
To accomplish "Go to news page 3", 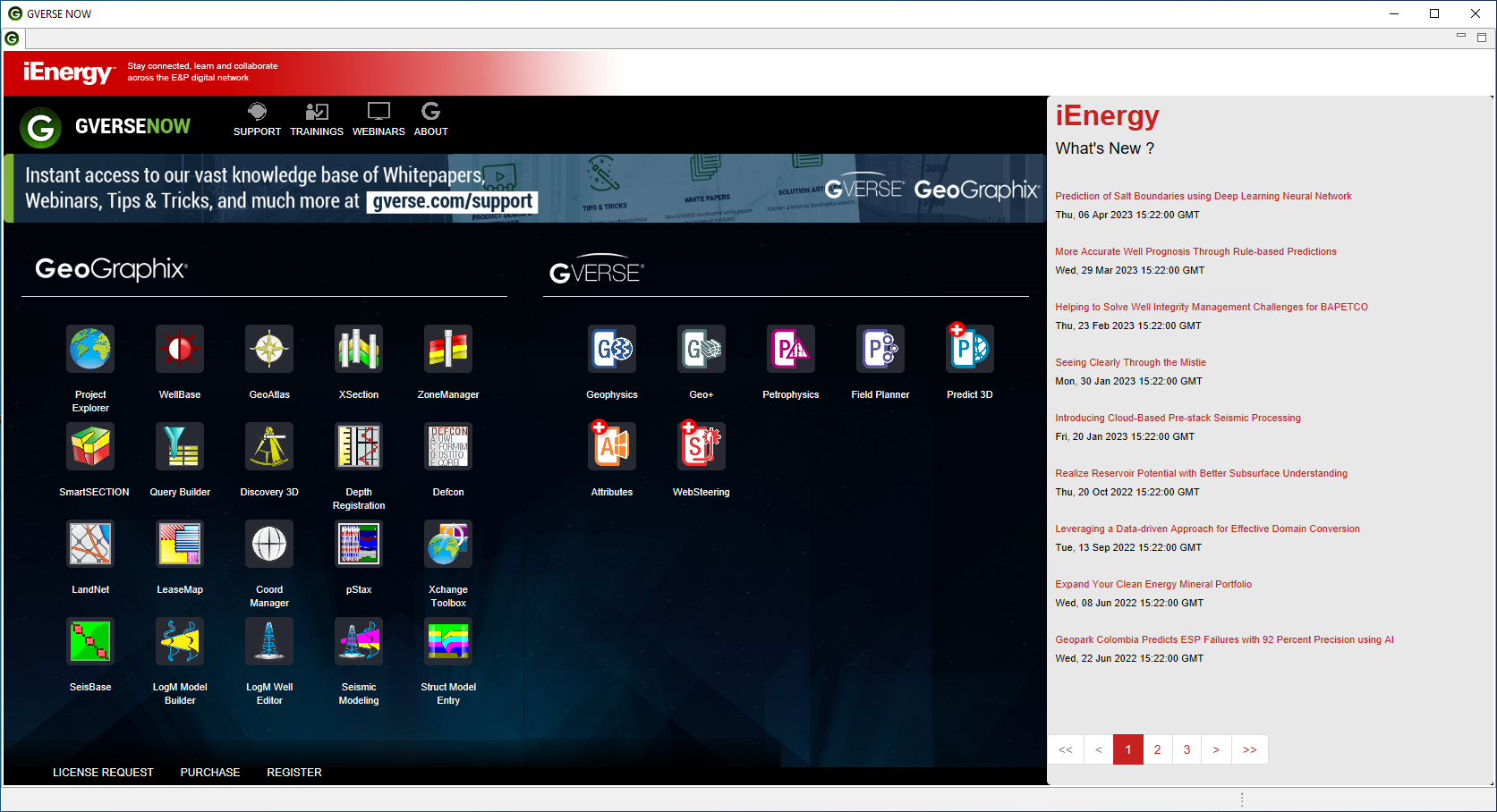I will [1187, 749].
